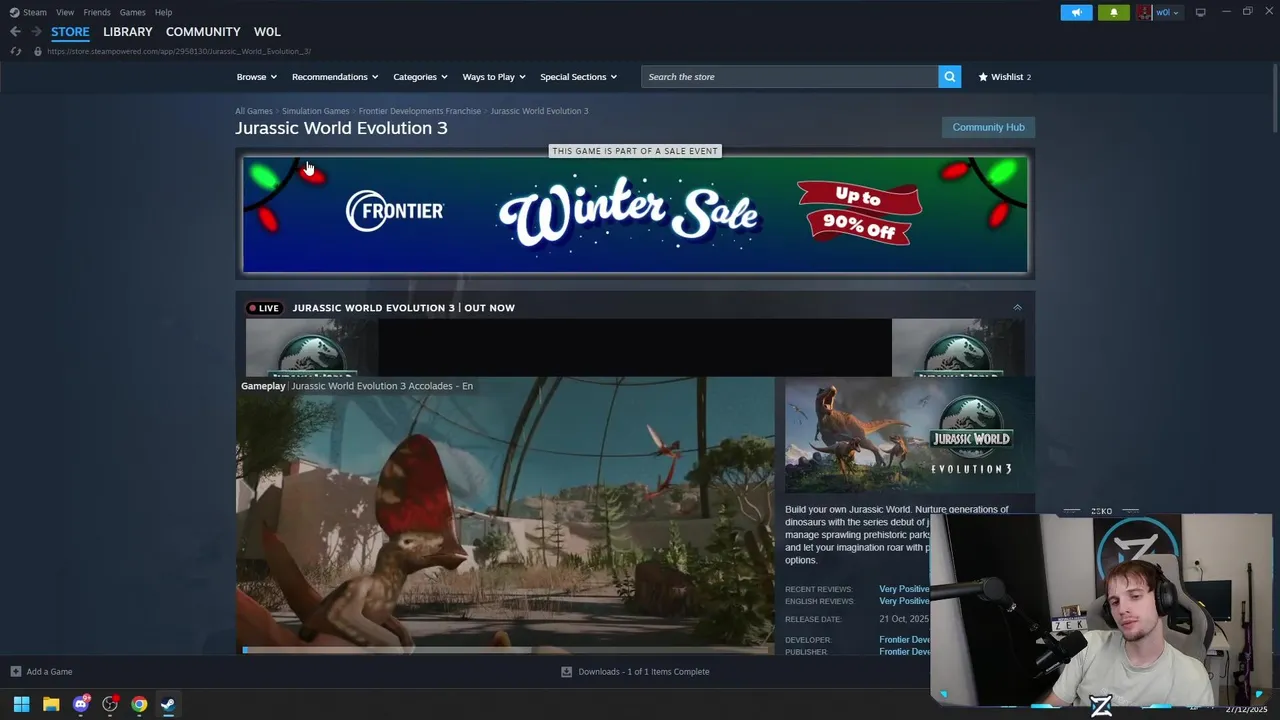
Task: Click the Jurassic World Evolution 3 breadcrumb
Action: 539,111
